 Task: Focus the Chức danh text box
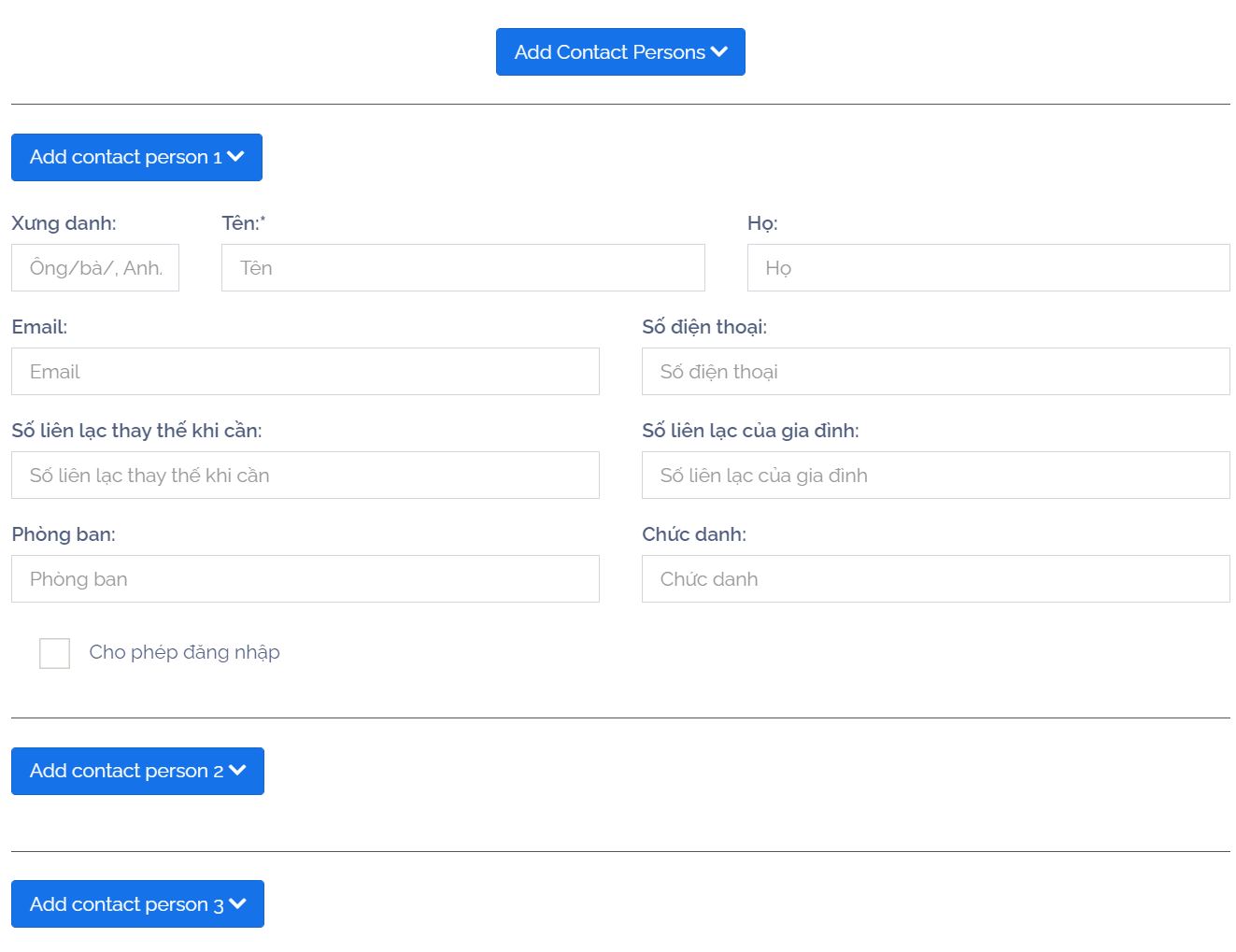[935, 579]
